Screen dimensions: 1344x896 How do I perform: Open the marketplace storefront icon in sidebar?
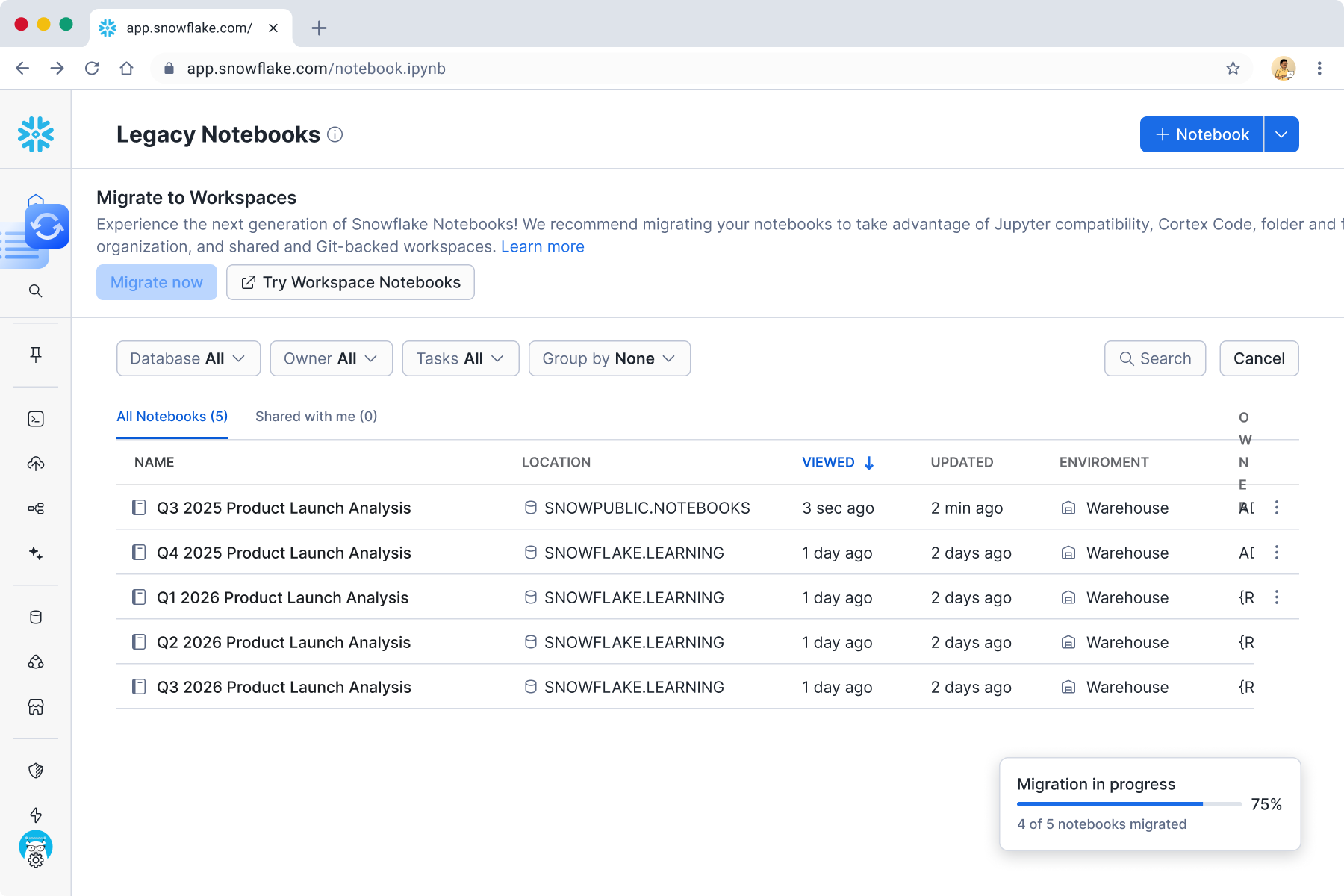pos(35,706)
